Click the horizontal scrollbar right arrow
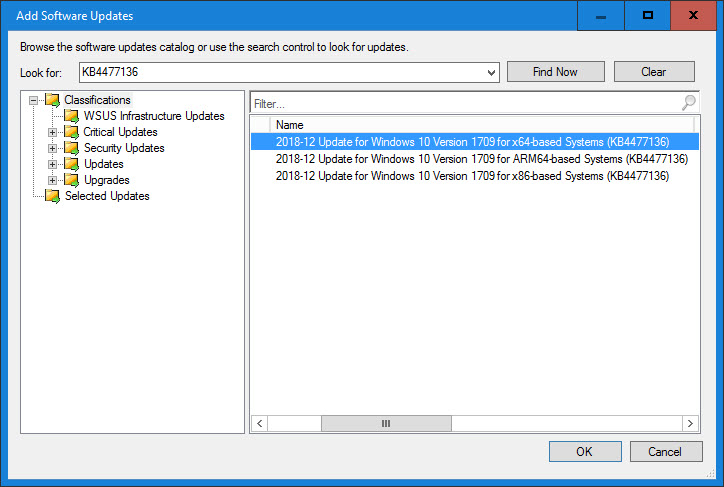 click(x=692, y=424)
